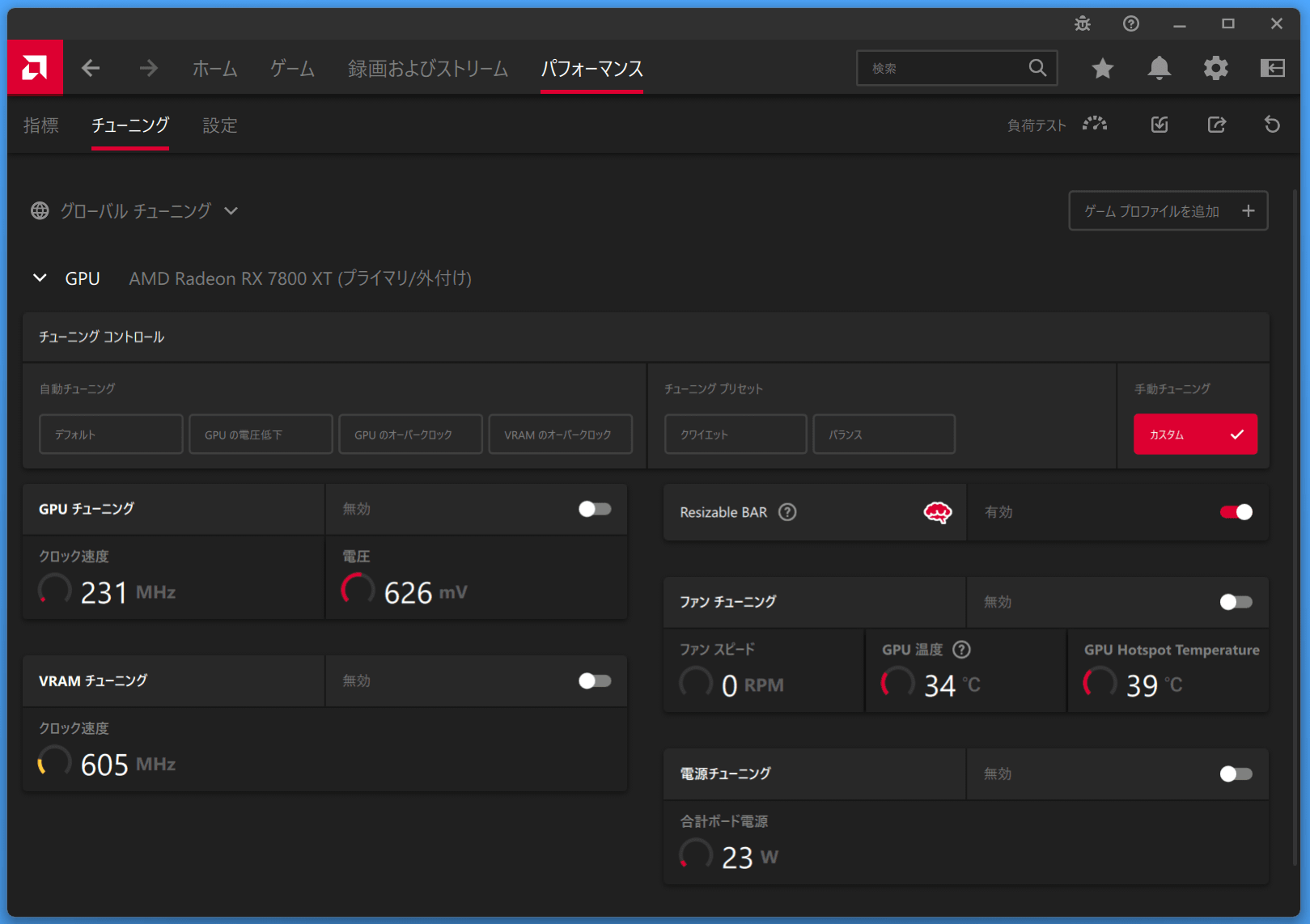
Task: Click the 検索 search field
Action: click(x=956, y=68)
